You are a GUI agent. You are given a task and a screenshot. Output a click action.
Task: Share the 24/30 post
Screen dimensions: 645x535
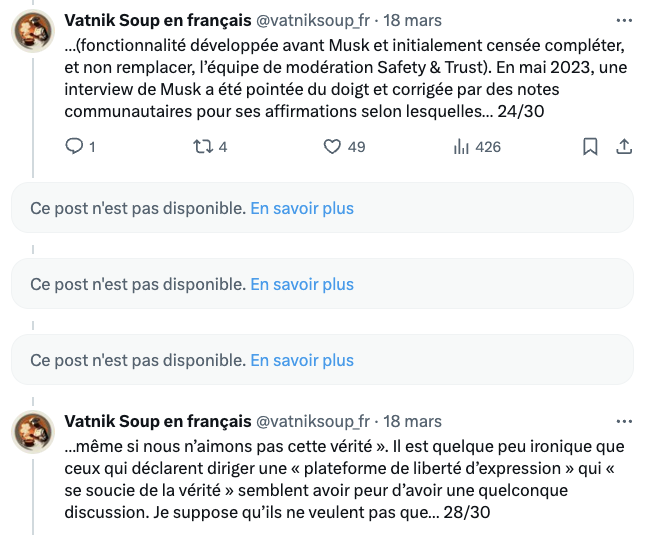pos(624,146)
